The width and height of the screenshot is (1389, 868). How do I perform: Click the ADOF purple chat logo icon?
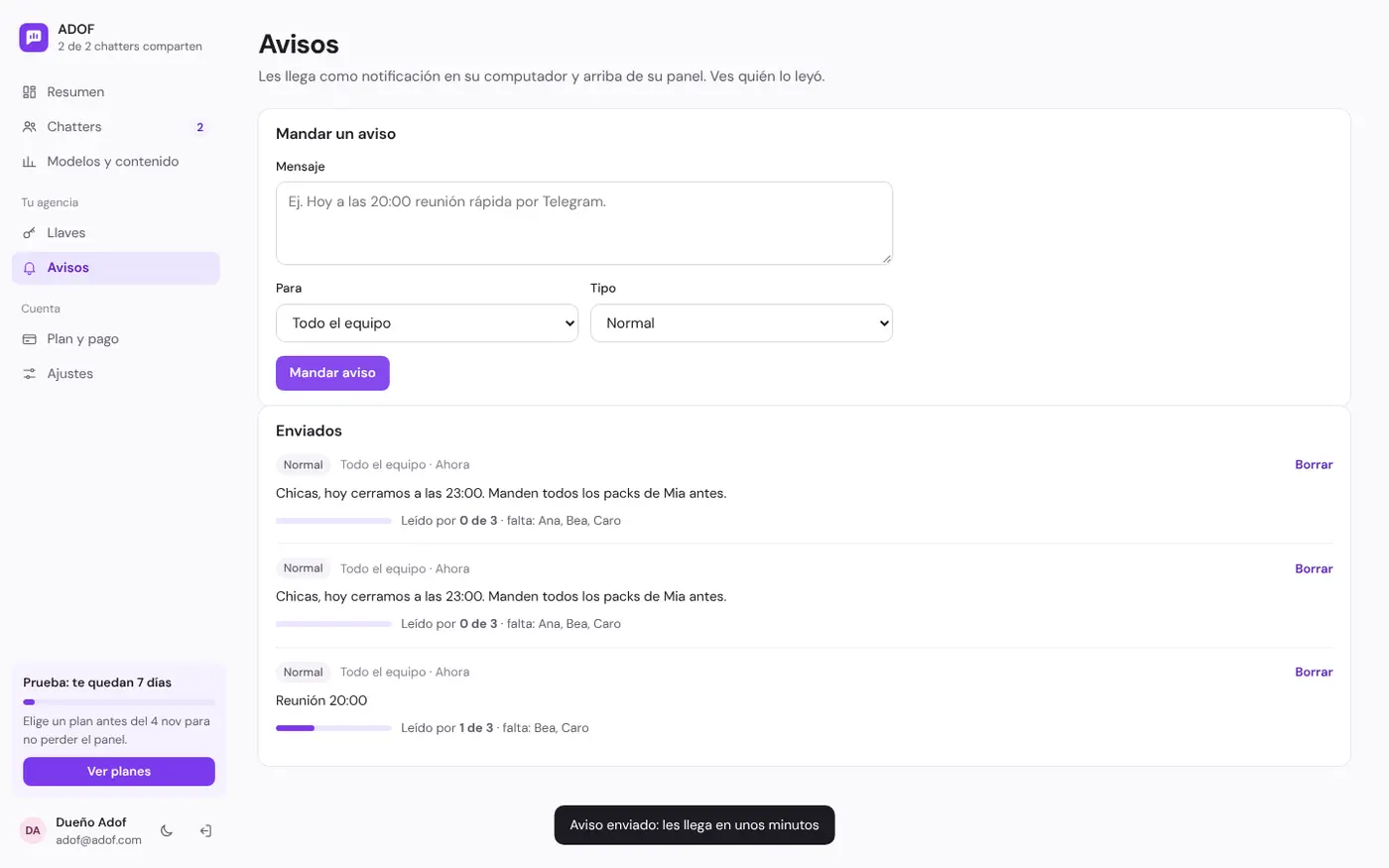click(x=34, y=38)
